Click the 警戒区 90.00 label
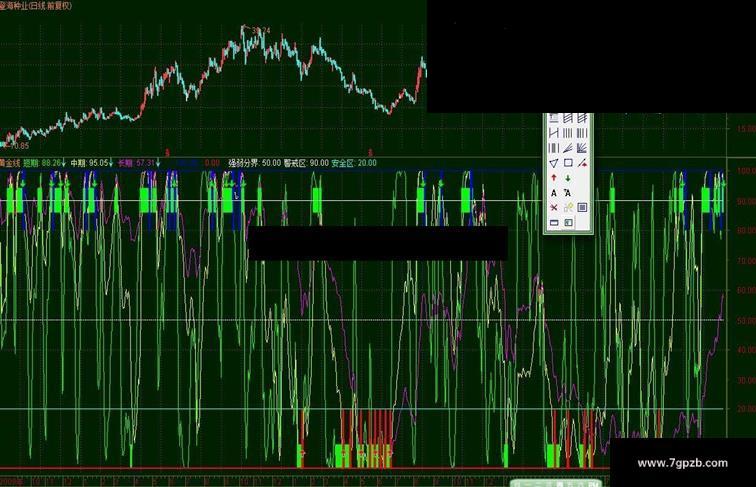756x487 pixels. pos(306,163)
